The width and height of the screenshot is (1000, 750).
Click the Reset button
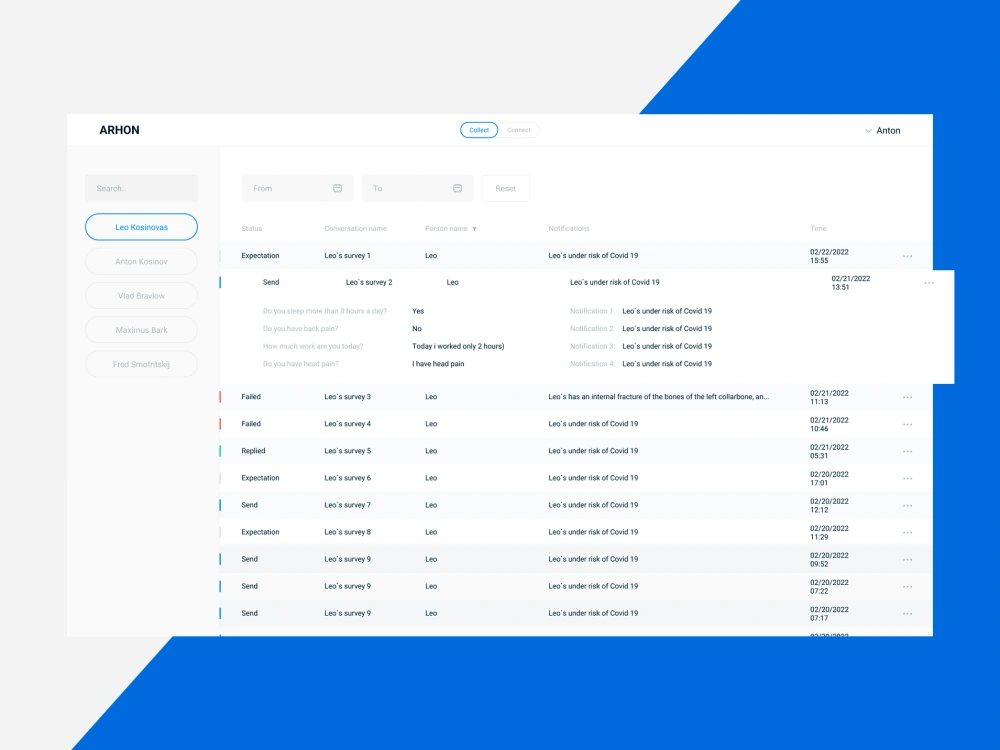506,188
